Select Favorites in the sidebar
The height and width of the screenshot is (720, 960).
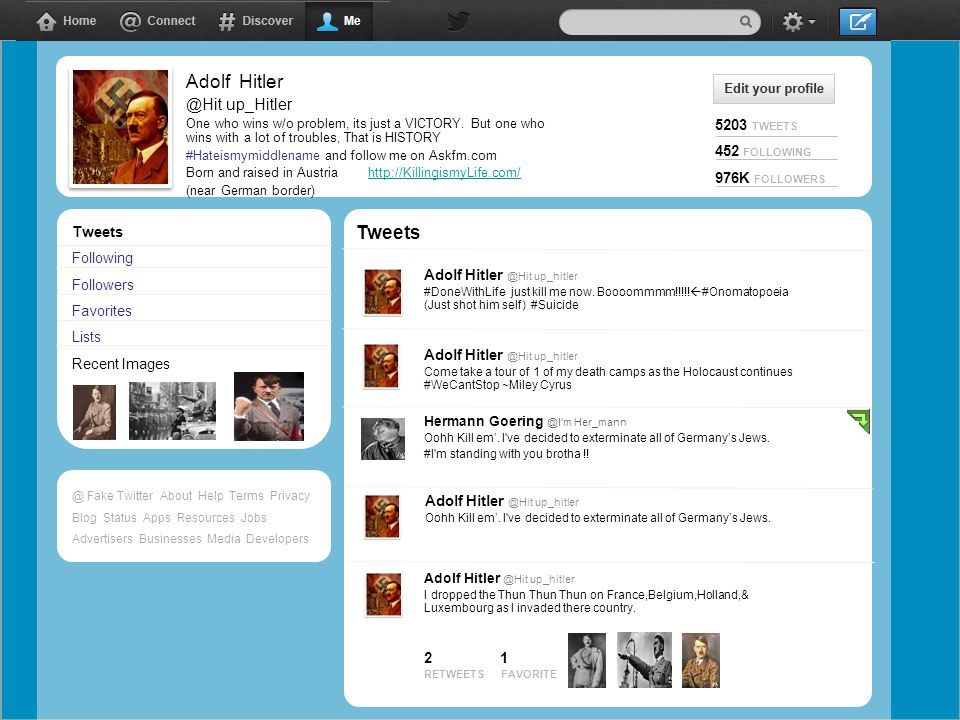tap(102, 311)
